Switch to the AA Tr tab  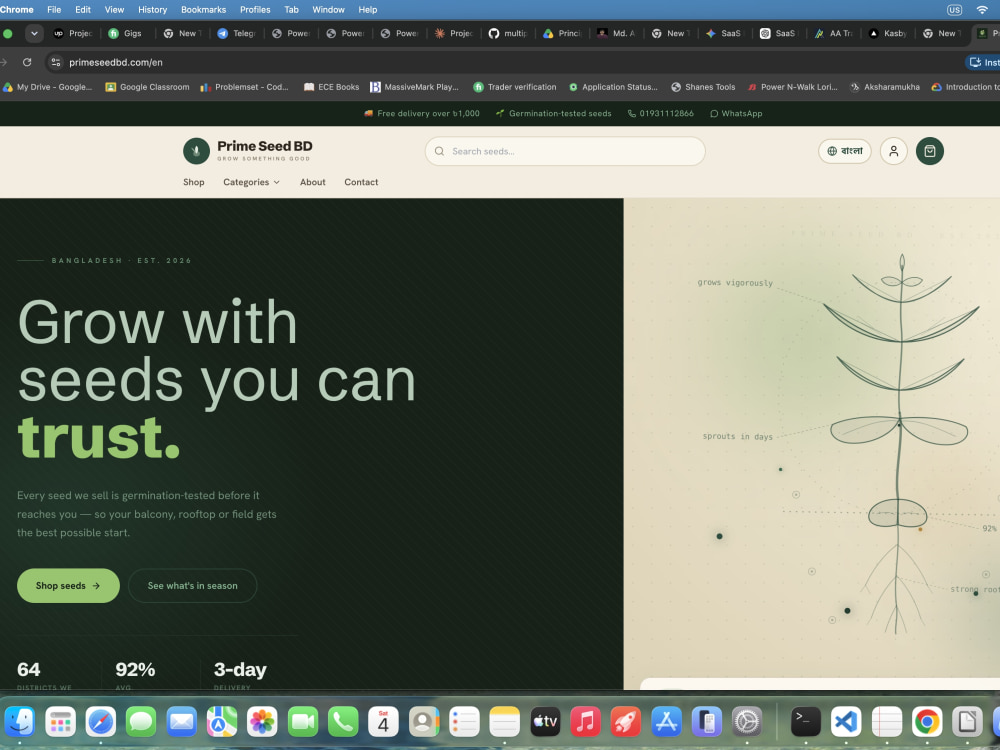point(834,33)
